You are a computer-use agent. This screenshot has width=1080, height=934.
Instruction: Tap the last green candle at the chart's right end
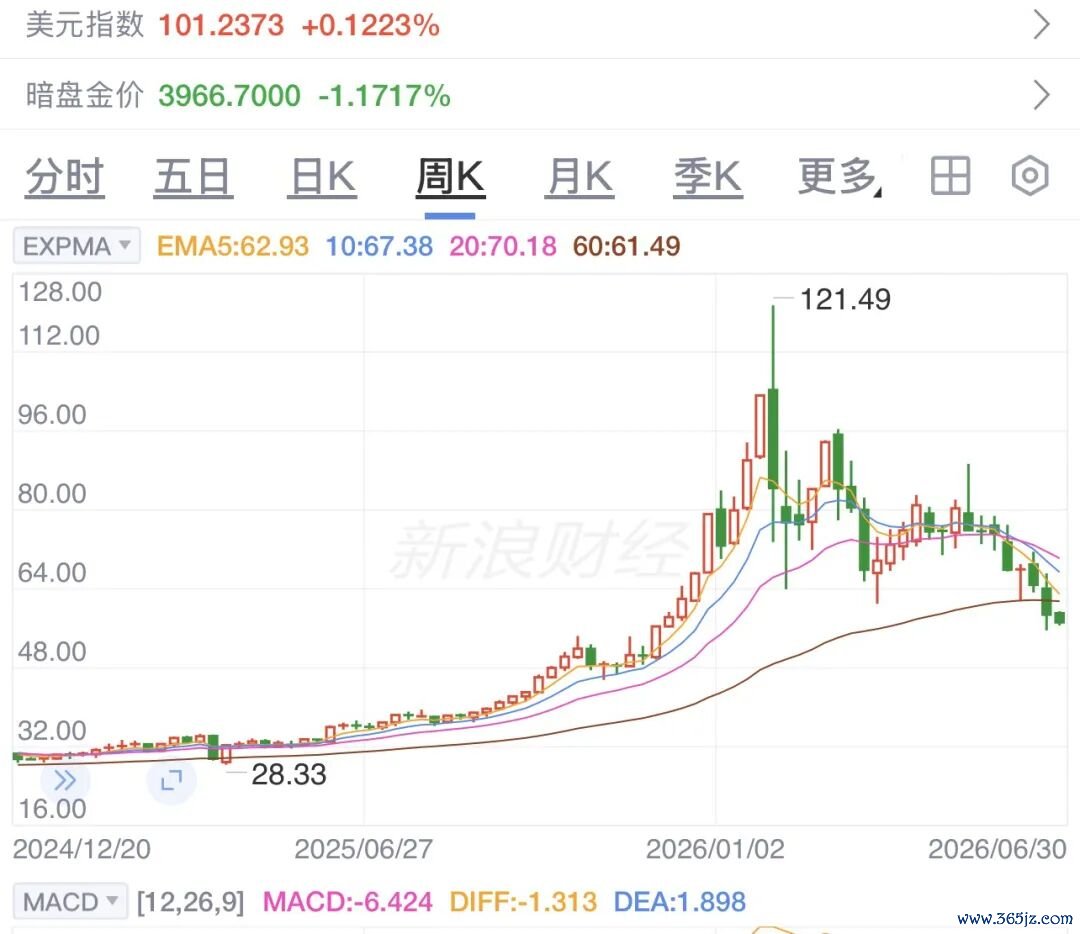point(1059,618)
